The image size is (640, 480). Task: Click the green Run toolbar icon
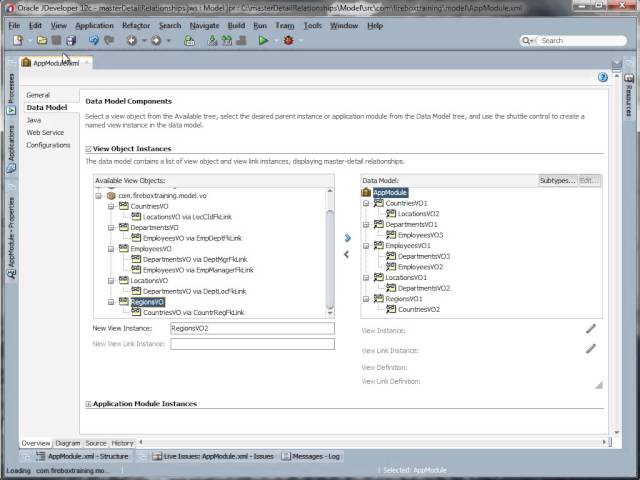point(263,40)
